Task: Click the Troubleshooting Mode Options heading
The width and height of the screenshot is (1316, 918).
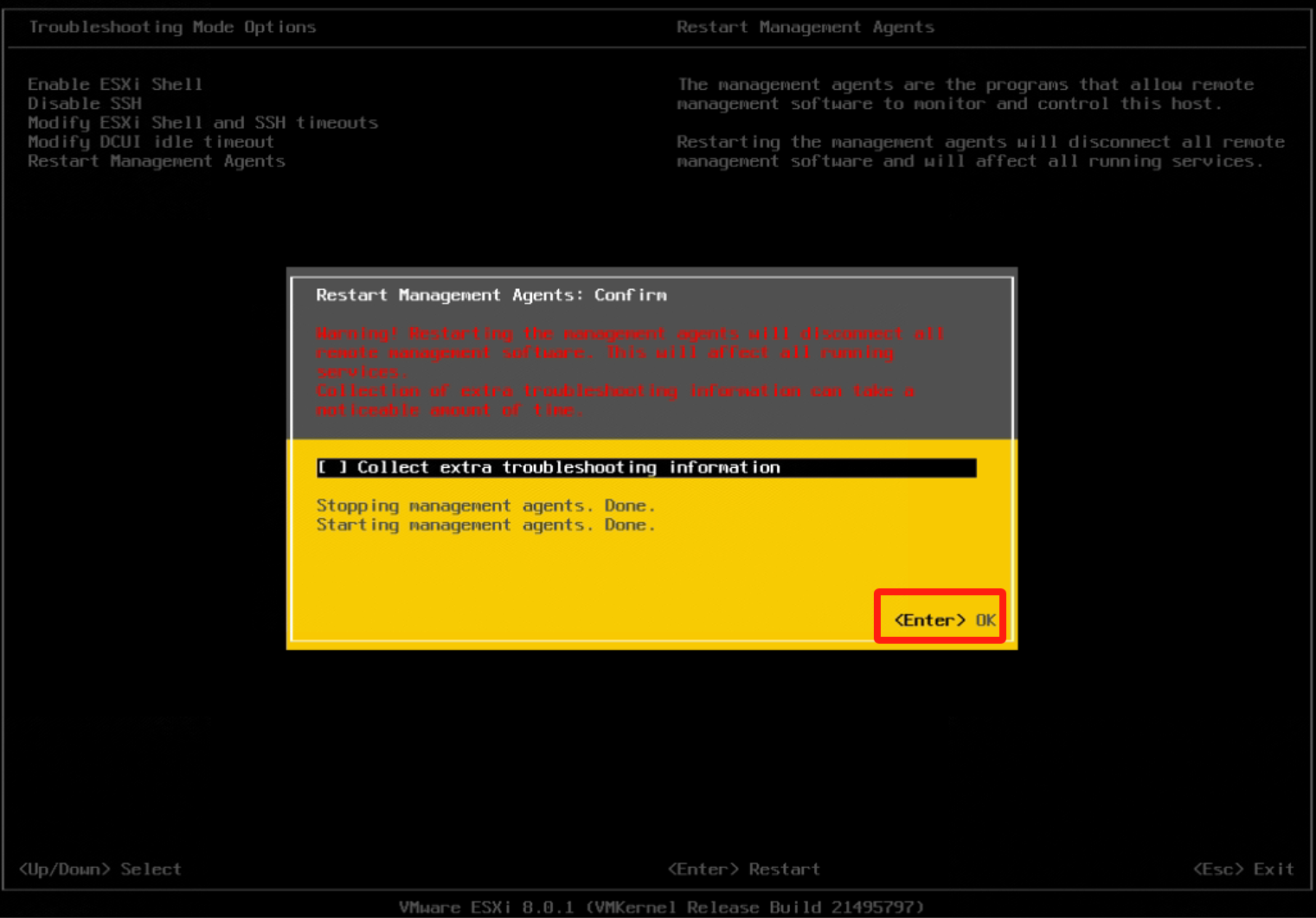Action: (172, 27)
